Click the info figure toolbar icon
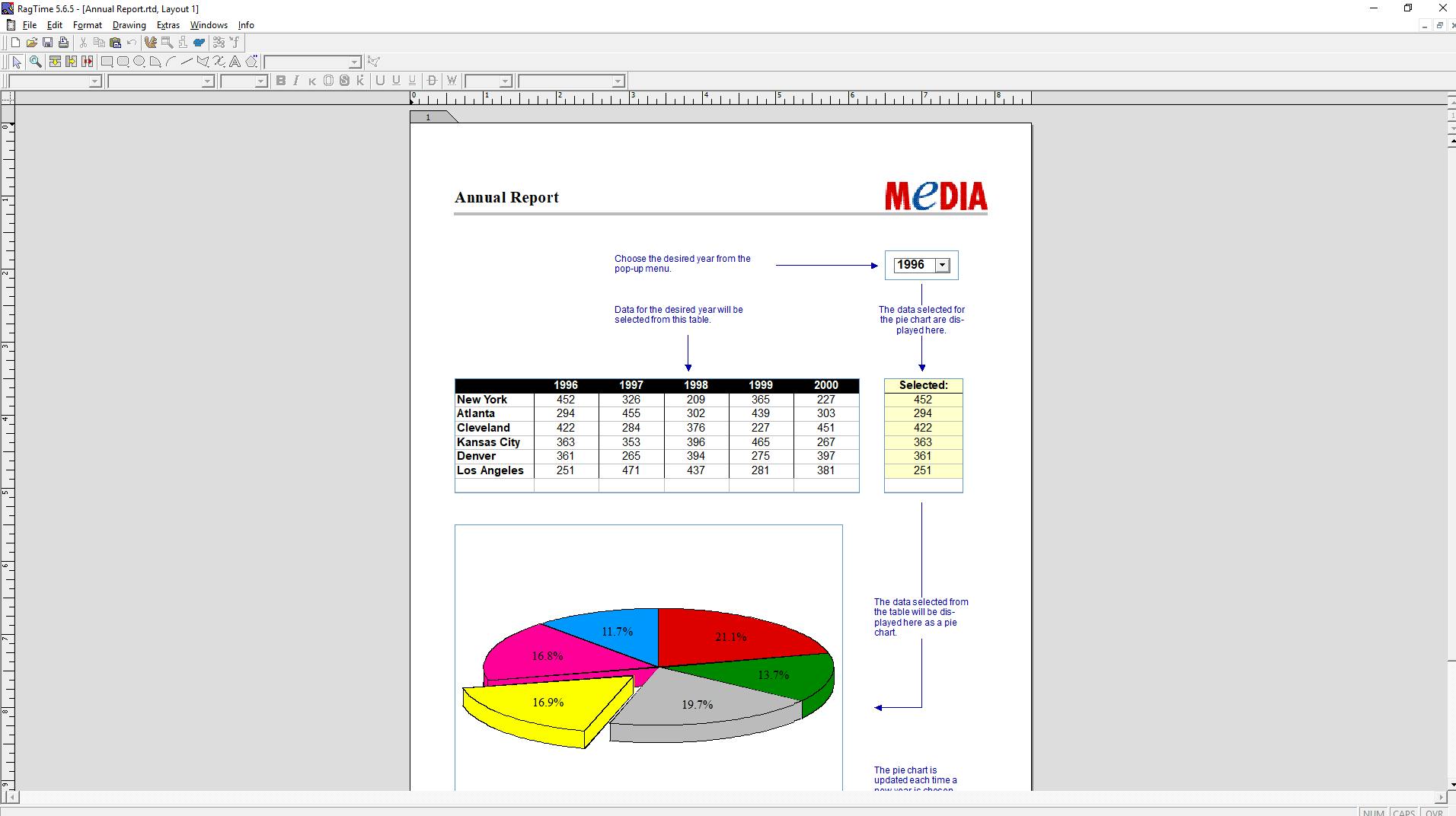The width and height of the screenshot is (1456, 816). (183, 43)
